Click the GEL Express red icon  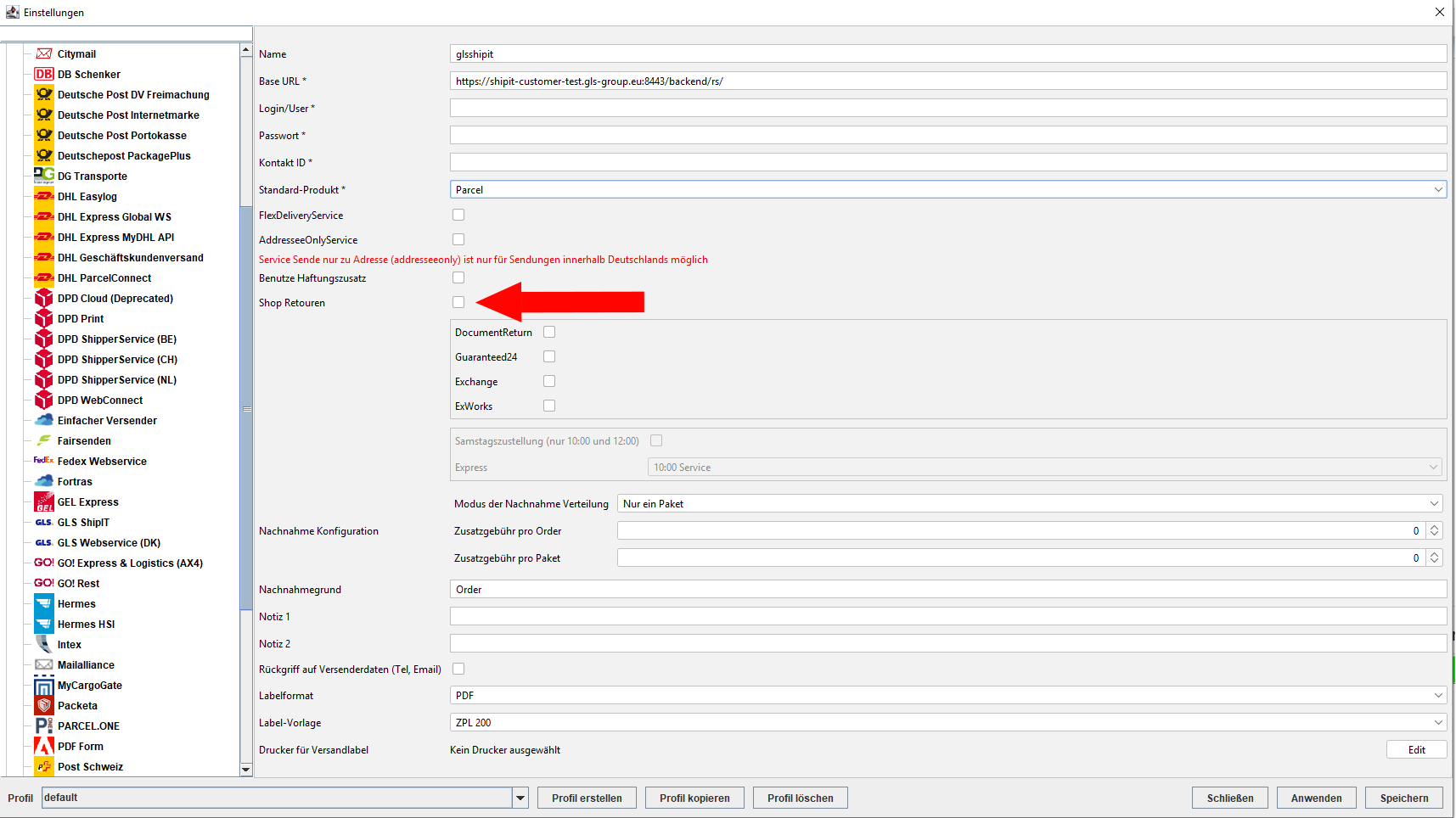coord(44,501)
